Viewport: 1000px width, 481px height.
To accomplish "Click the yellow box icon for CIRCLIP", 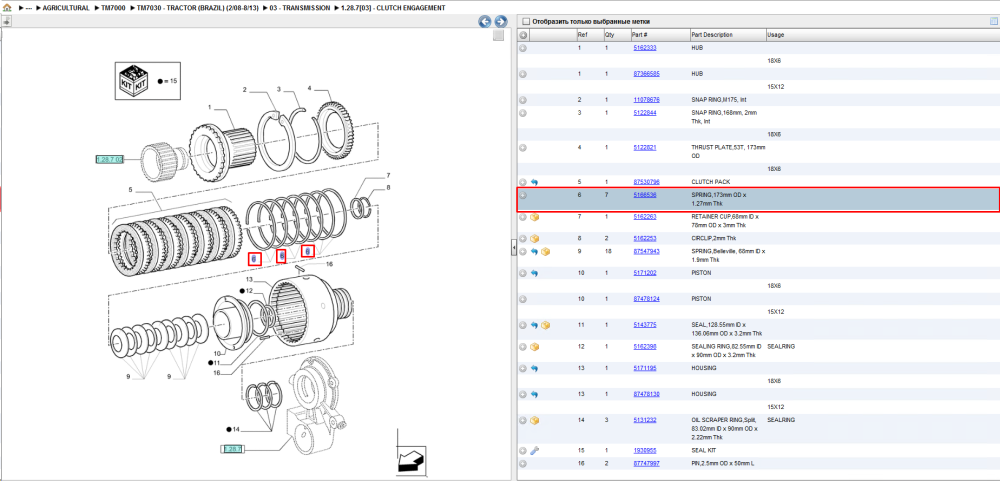I will pyautogui.click(x=534, y=238).
